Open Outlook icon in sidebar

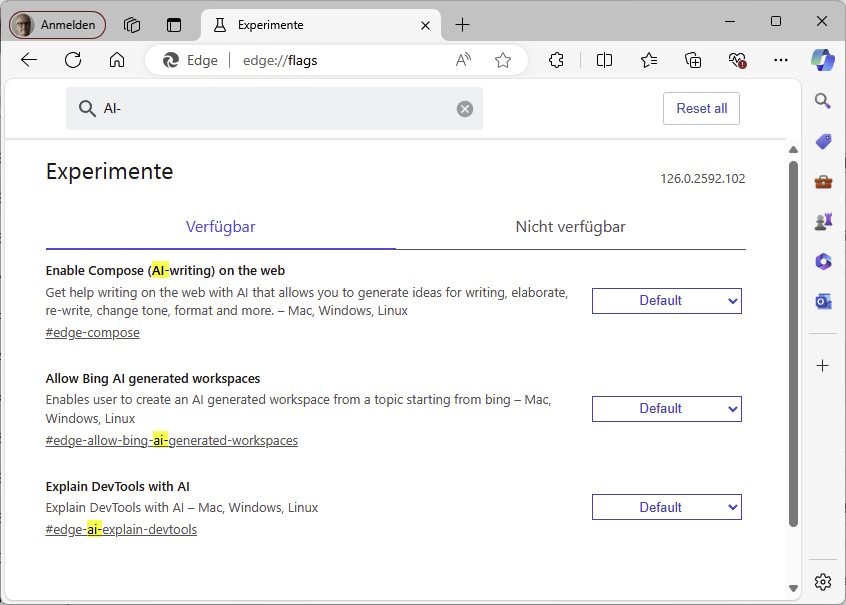822,301
